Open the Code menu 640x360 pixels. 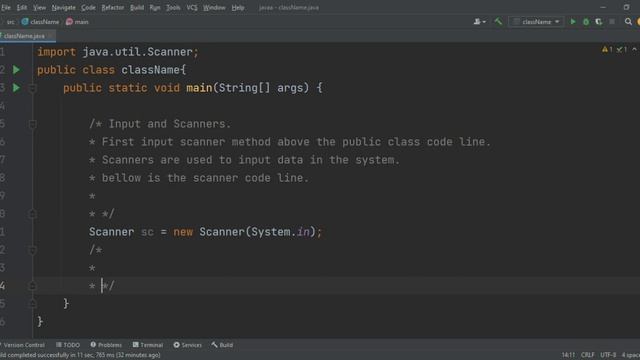click(88, 7)
